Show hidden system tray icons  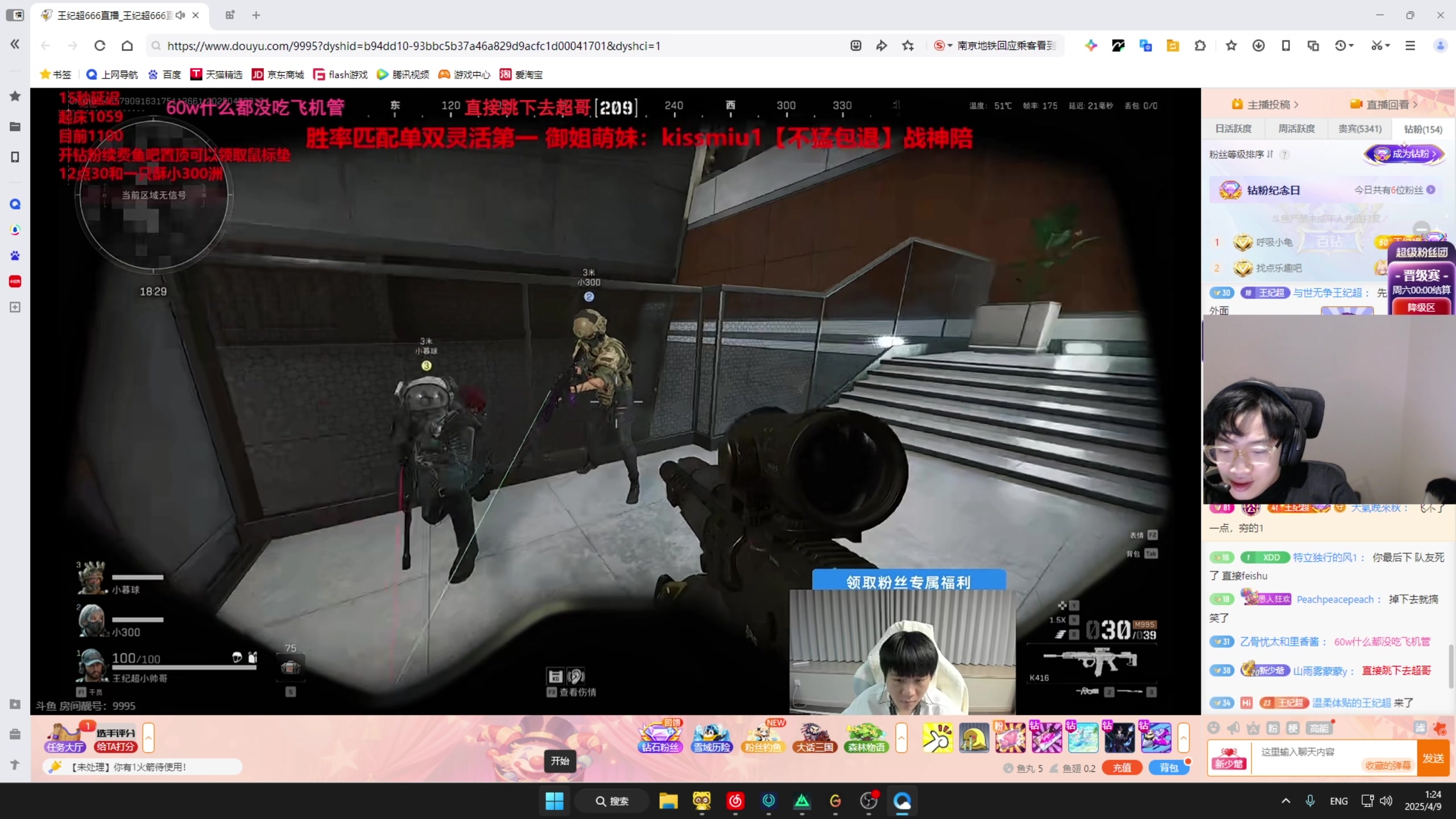pyautogui.click(x=1285, y=801)
